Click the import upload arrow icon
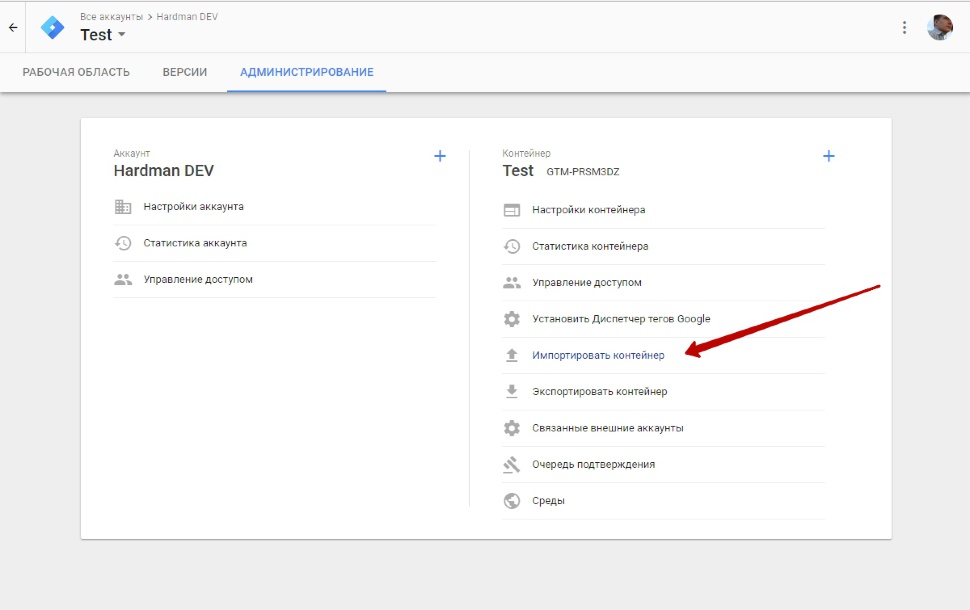The width and height of the screenshot is (970, 610). [512, 355]
